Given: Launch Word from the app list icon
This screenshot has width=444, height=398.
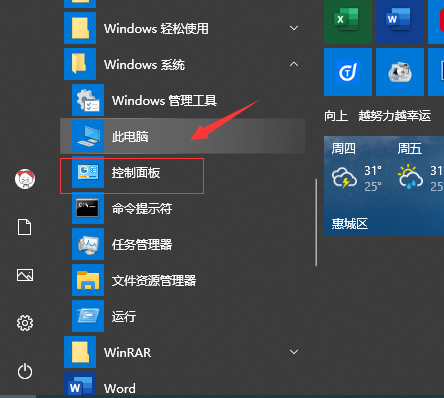Looking at the screenshot, I should click(x=80, y=385).
